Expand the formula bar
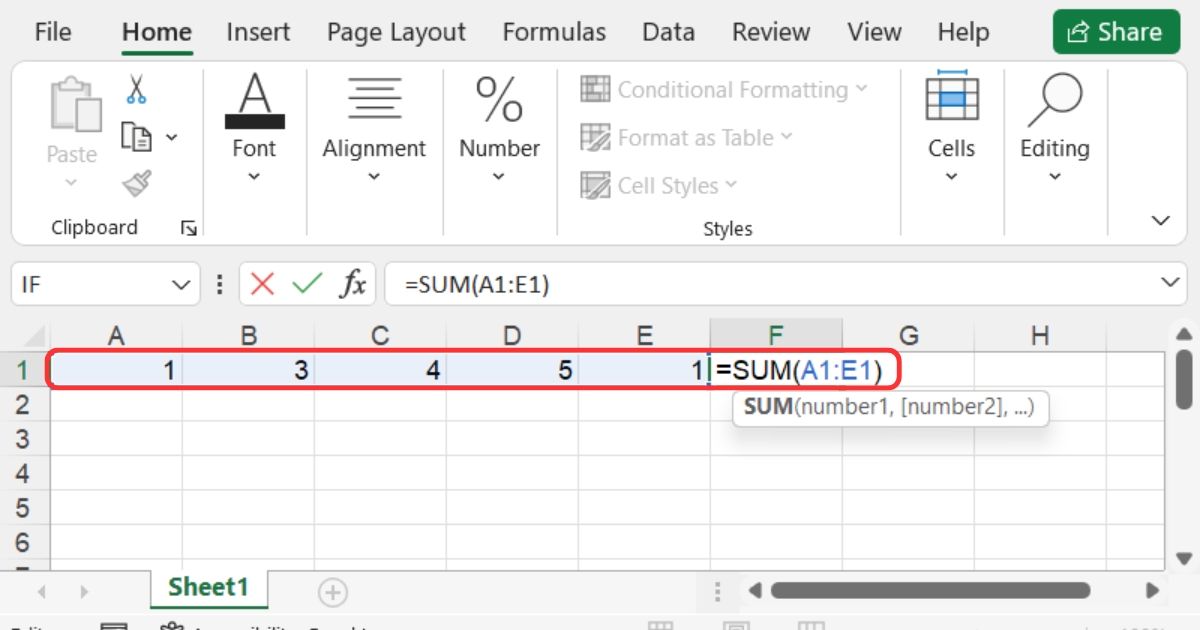 click(x=1171, y=284)
